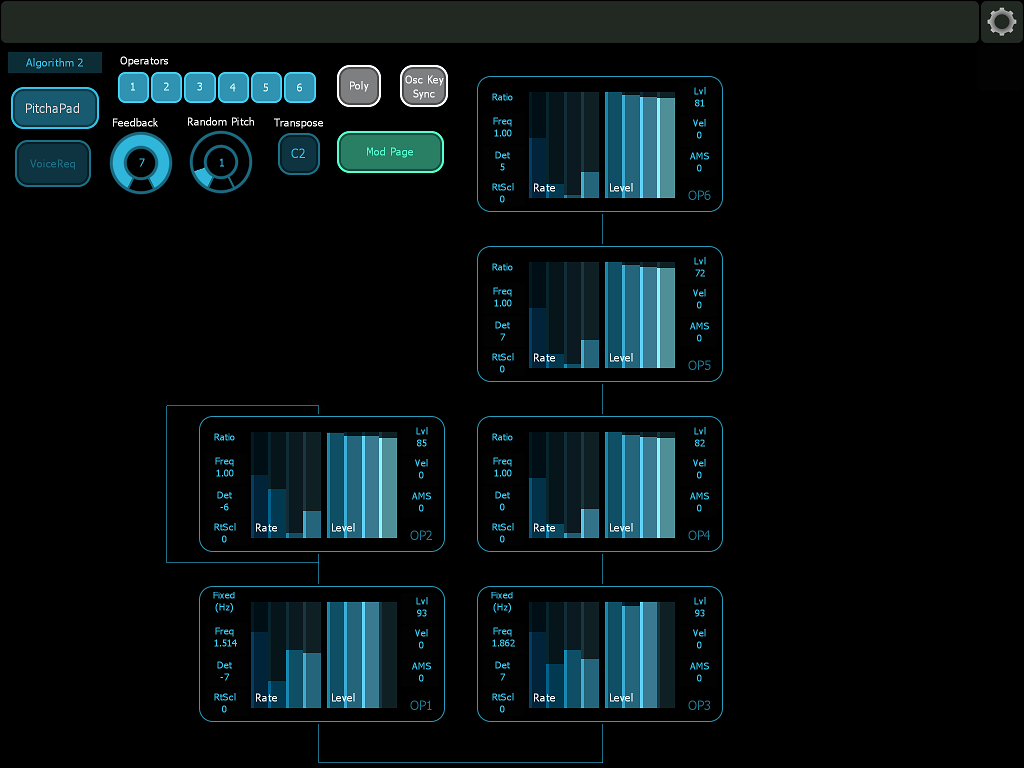Click OP5 Level envelope graph
Screen dimensions: 1024x768
(640, 315)
